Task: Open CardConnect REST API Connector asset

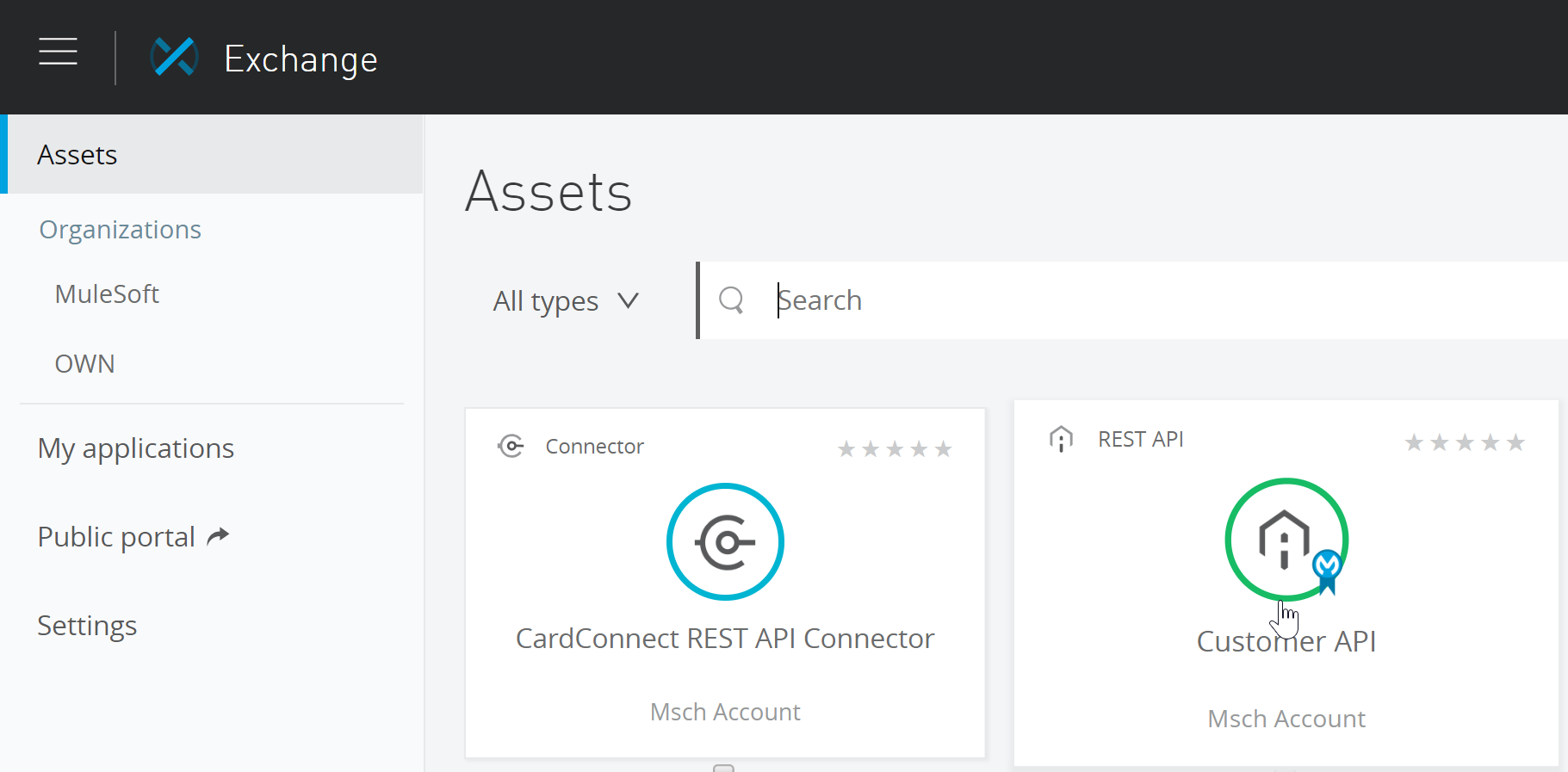Action: point(725,639)
